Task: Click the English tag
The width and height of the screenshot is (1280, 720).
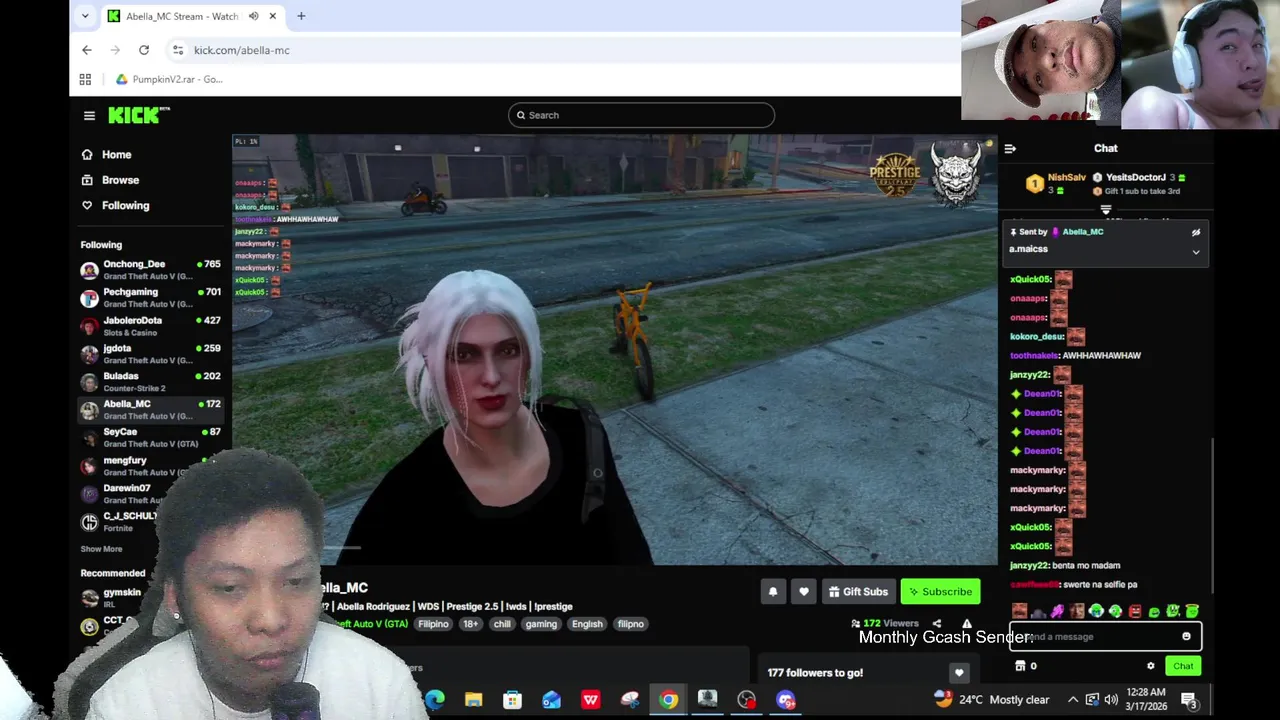Action: [587, 624]
